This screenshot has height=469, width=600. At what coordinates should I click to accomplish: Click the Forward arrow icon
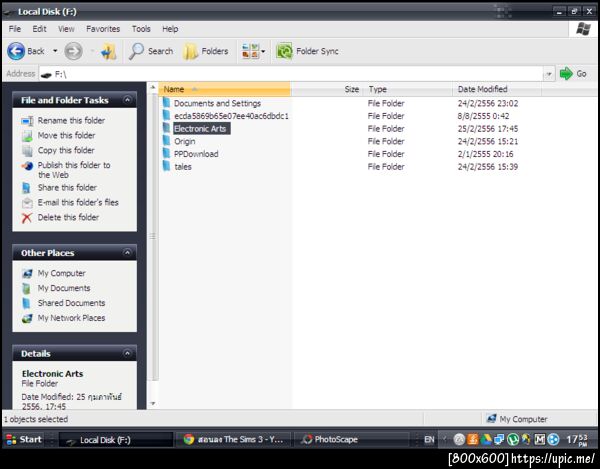[x=73, y=51]
